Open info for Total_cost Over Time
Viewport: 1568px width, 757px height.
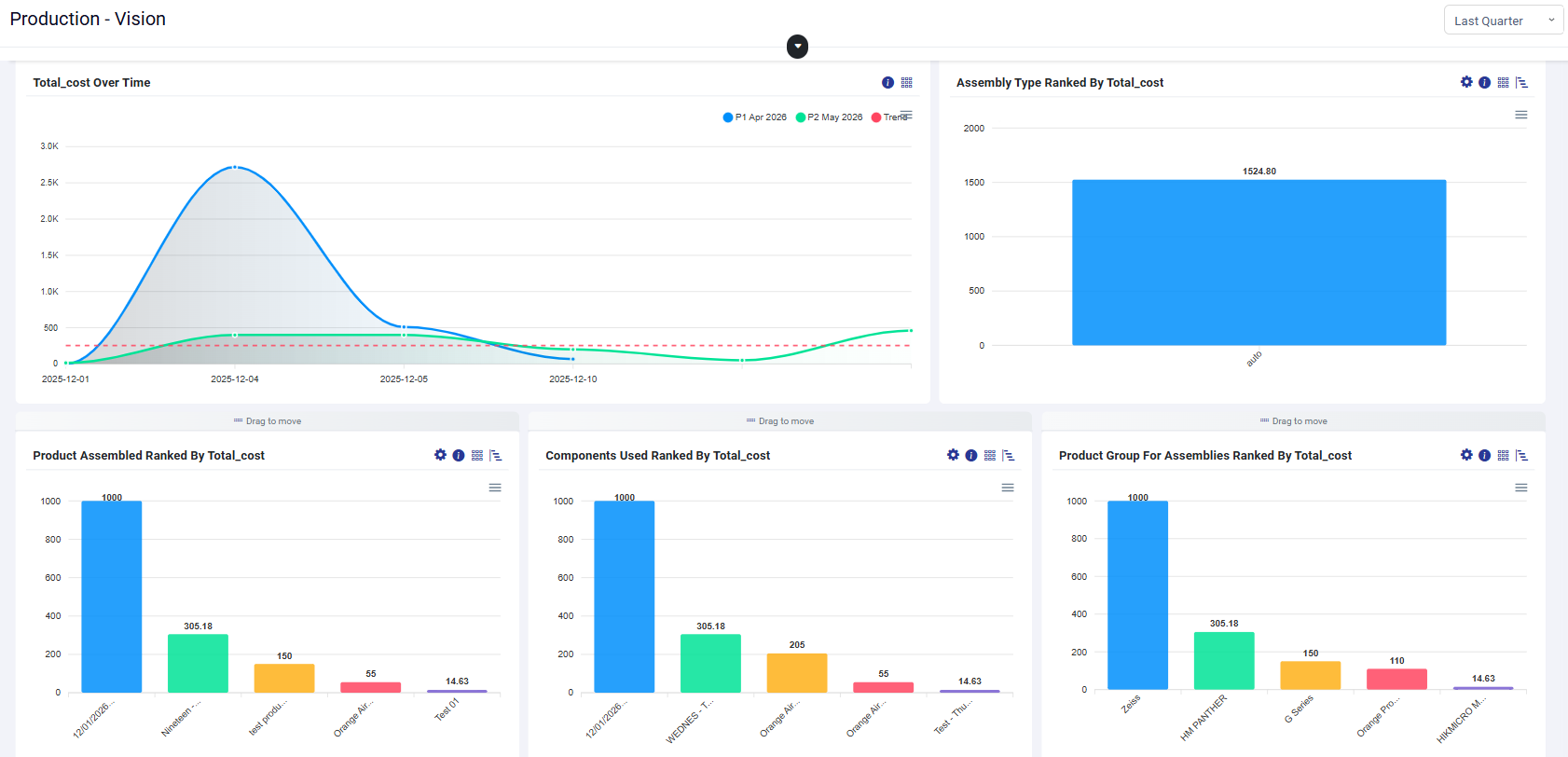[887, 83]
